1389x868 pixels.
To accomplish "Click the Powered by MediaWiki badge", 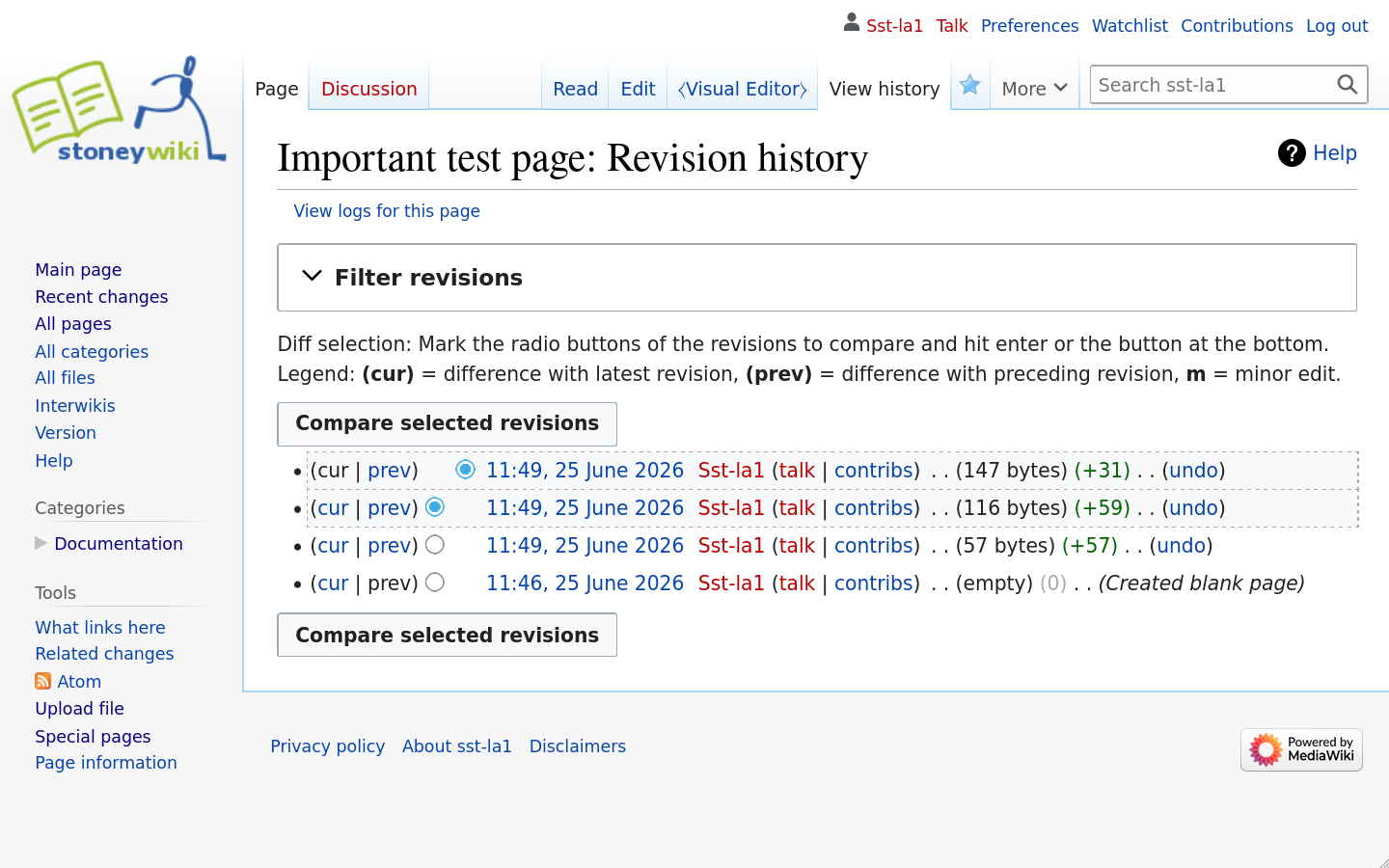I will click(1301, 749).
